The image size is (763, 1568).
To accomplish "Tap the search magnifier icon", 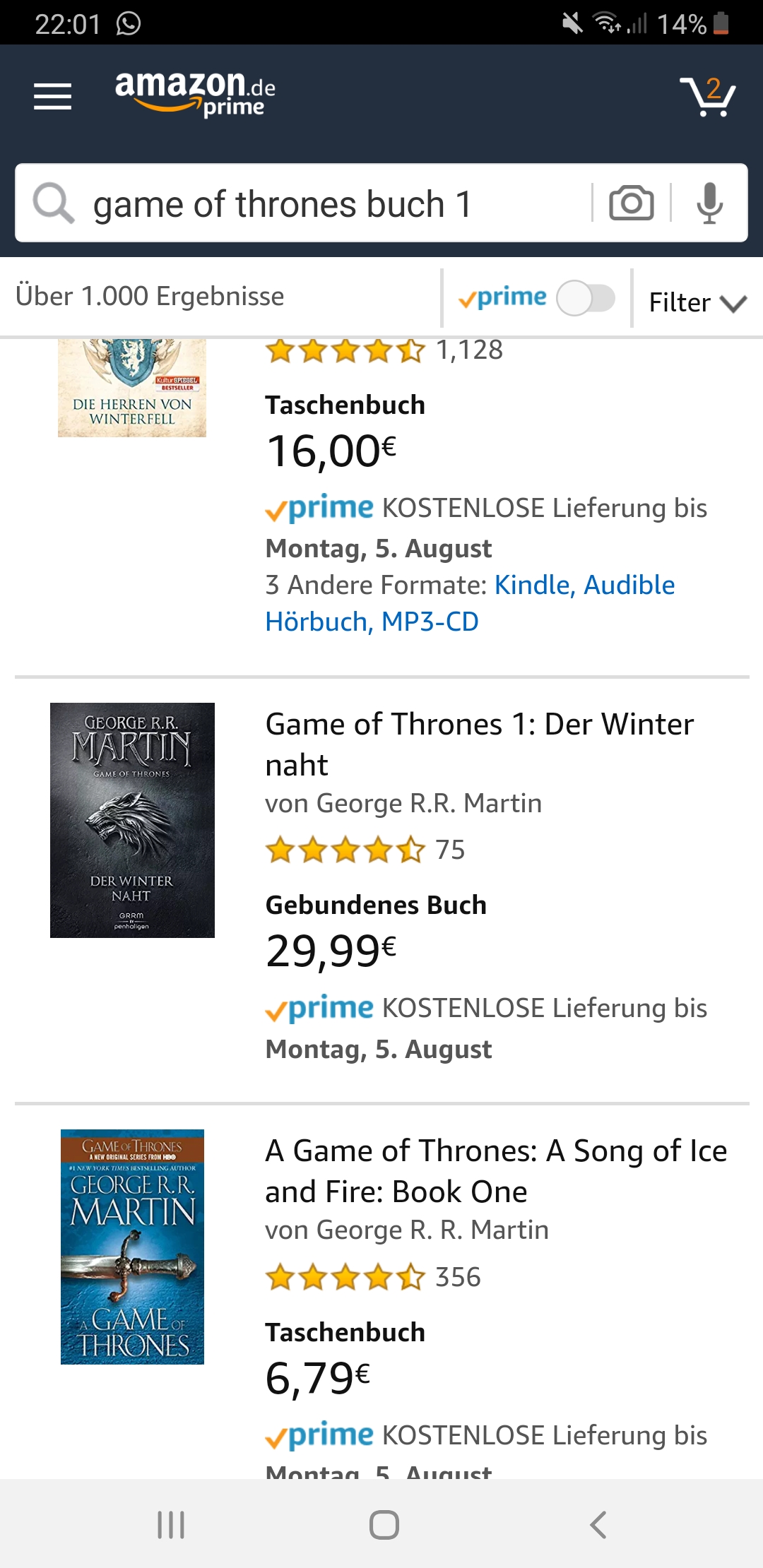I will pyautogui.click(x=53, y=203).
